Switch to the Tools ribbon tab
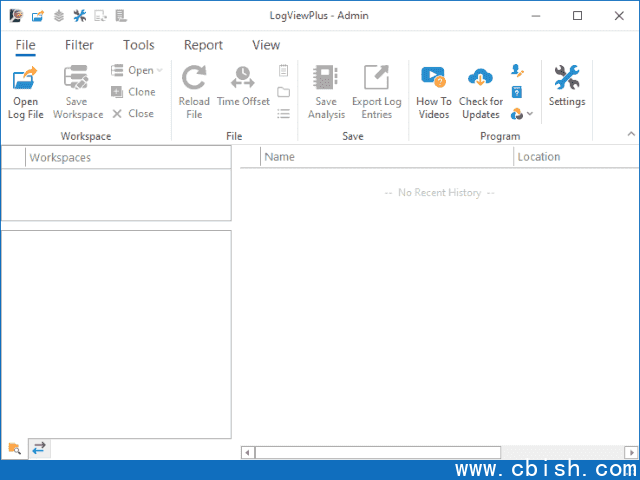Viewport: 640px width, 480px height. pos(139,45)
